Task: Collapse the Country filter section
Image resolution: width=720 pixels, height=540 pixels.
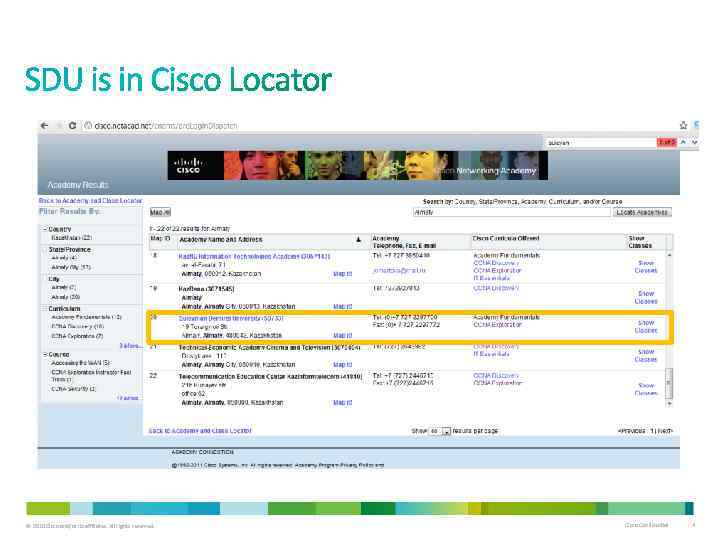Action: (45, 229)
